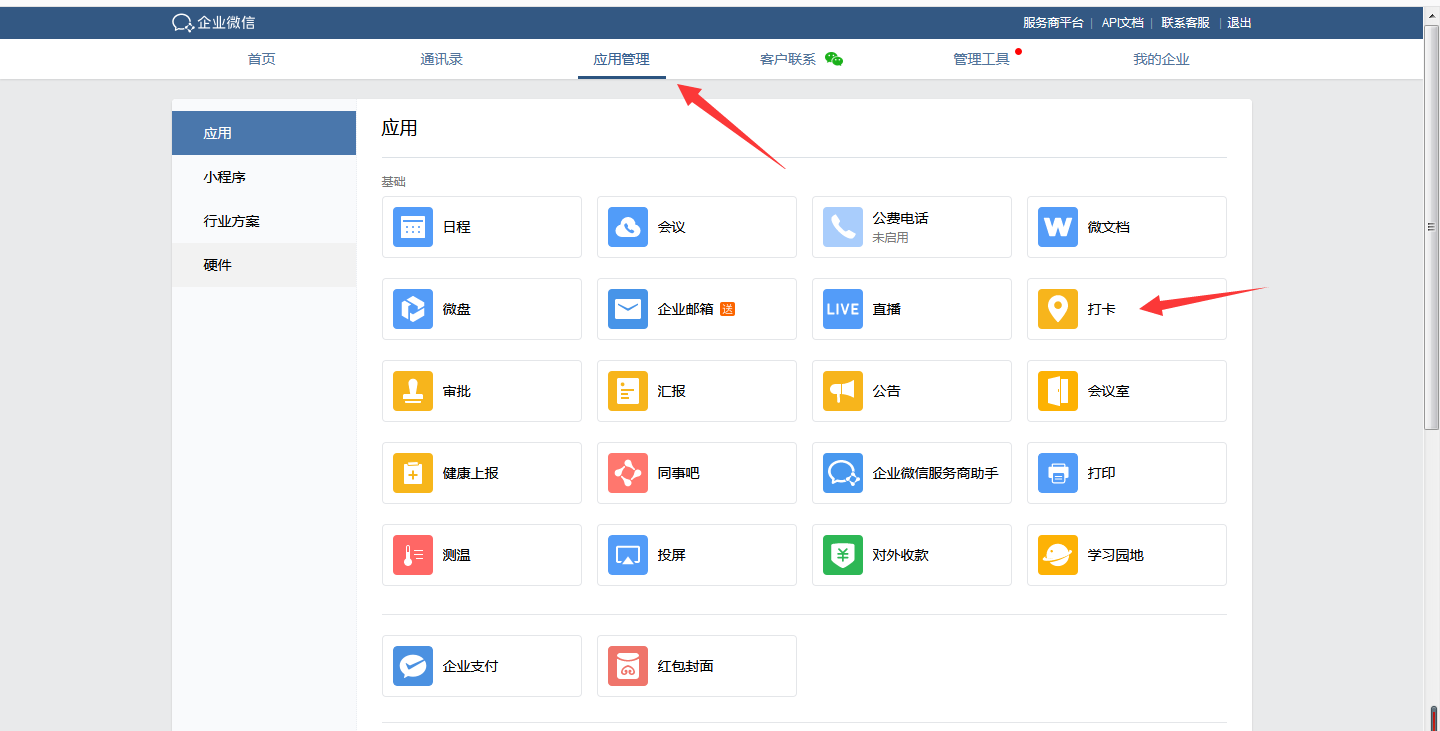
Task: Open the API文档 link
Action: [x=1122, y=22]
